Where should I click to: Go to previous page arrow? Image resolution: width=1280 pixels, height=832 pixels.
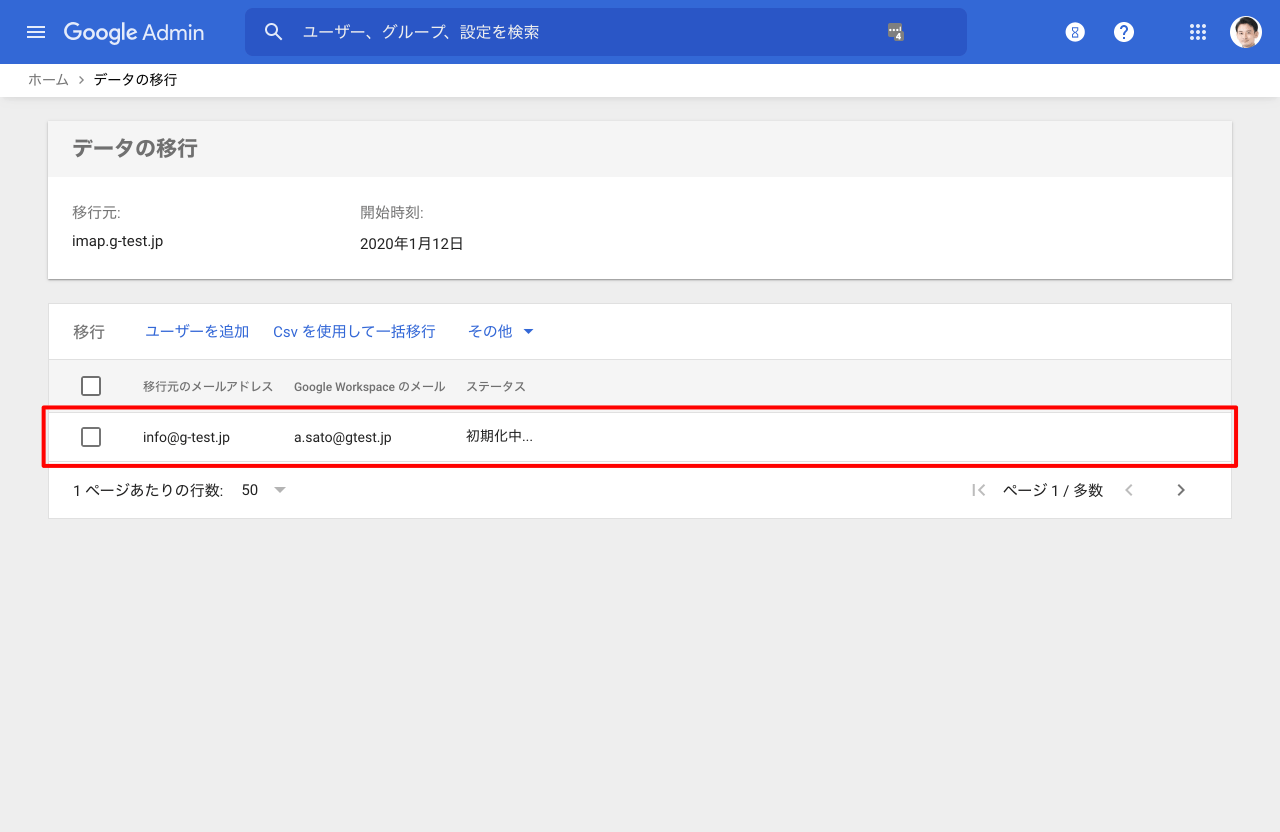tap(1129, 490)
